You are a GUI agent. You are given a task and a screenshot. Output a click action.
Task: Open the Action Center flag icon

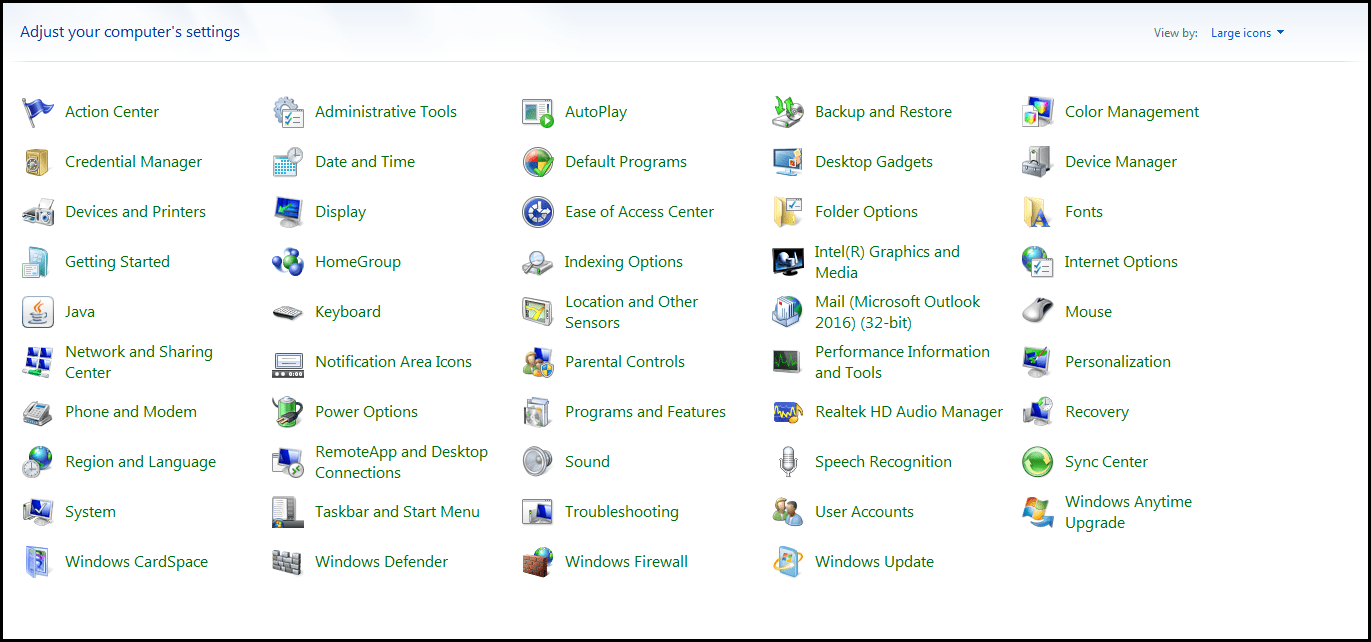coord(38,112)
